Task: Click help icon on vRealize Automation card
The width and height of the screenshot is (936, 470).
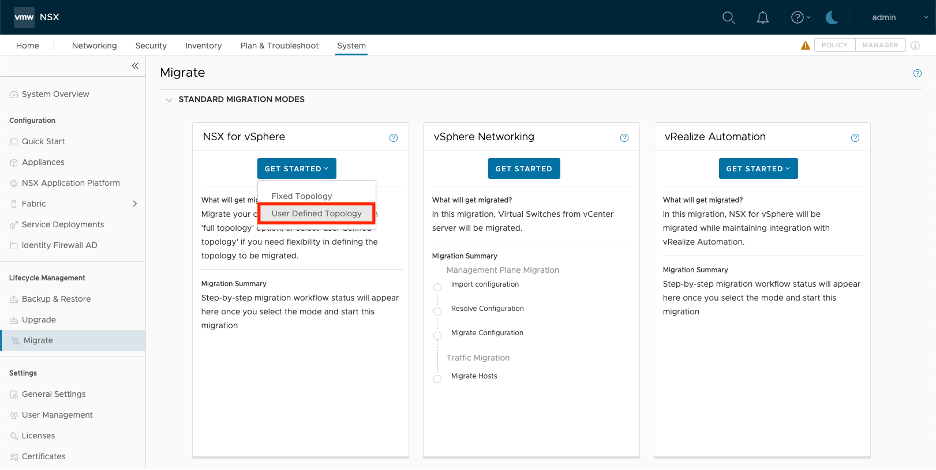Action: tap(854, 138)
